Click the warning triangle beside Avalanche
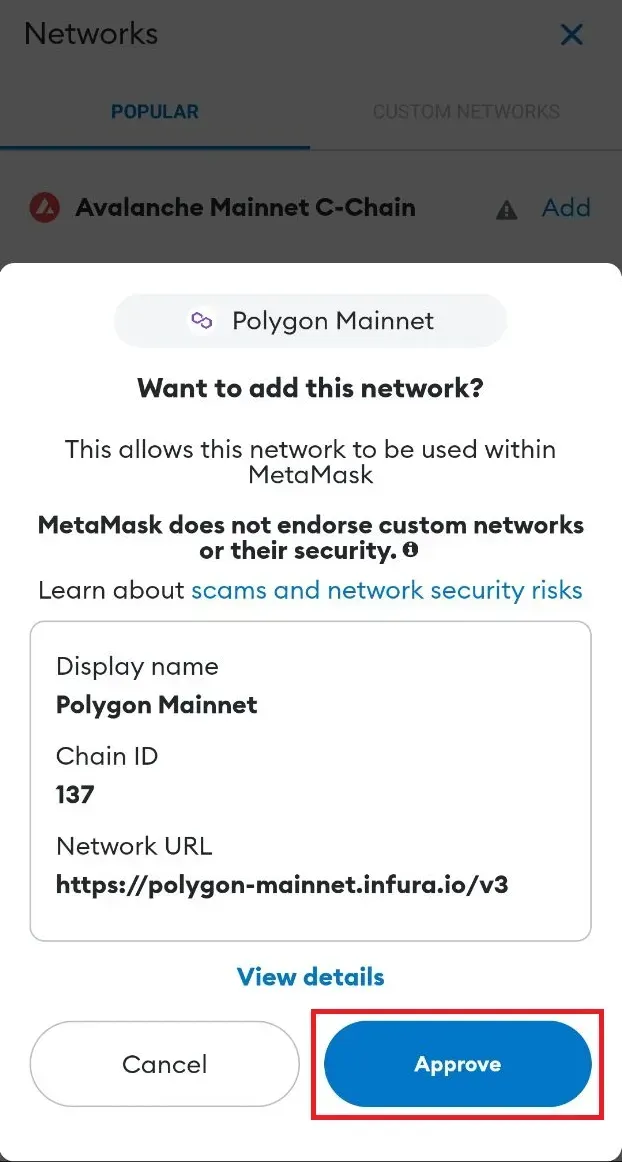 coord(506,210)
